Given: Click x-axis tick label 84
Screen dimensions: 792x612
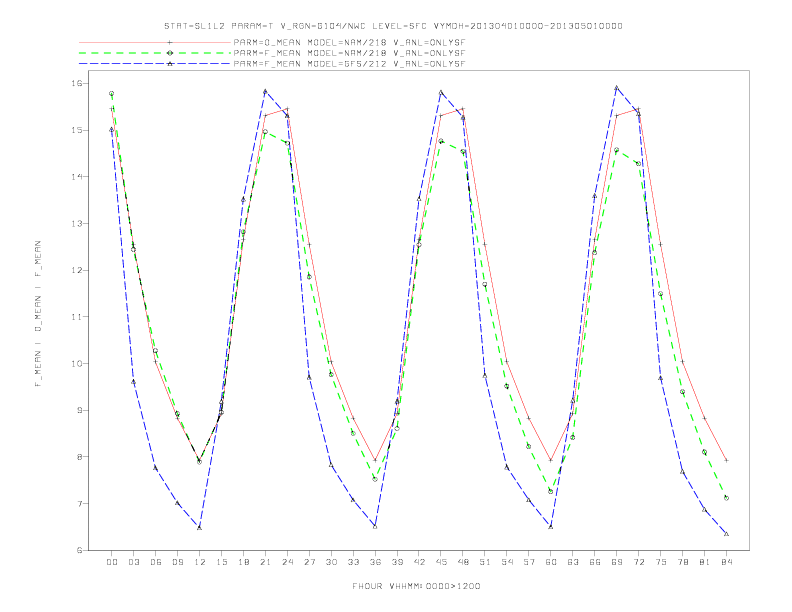Looking at the screenshot, I should pyautogui.click(x=727, y=562).
